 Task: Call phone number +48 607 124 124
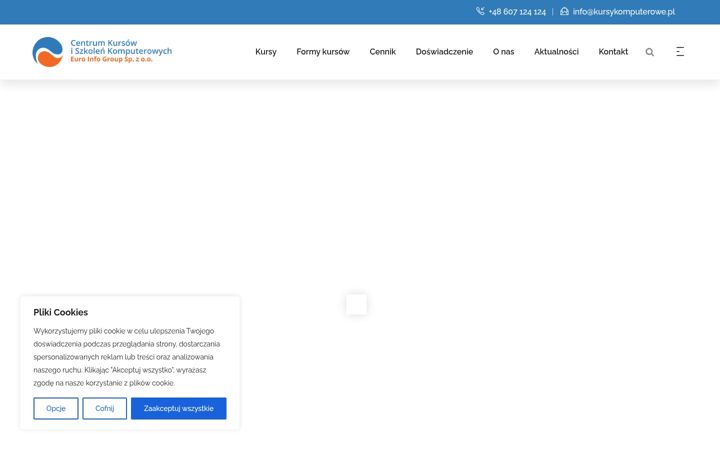point(517,12)
